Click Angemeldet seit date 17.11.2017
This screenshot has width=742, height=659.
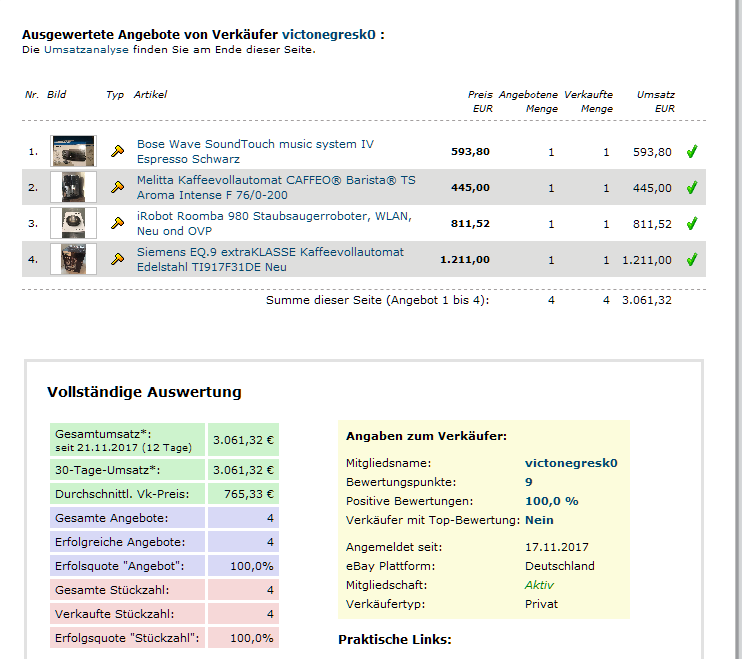(556, 547)
